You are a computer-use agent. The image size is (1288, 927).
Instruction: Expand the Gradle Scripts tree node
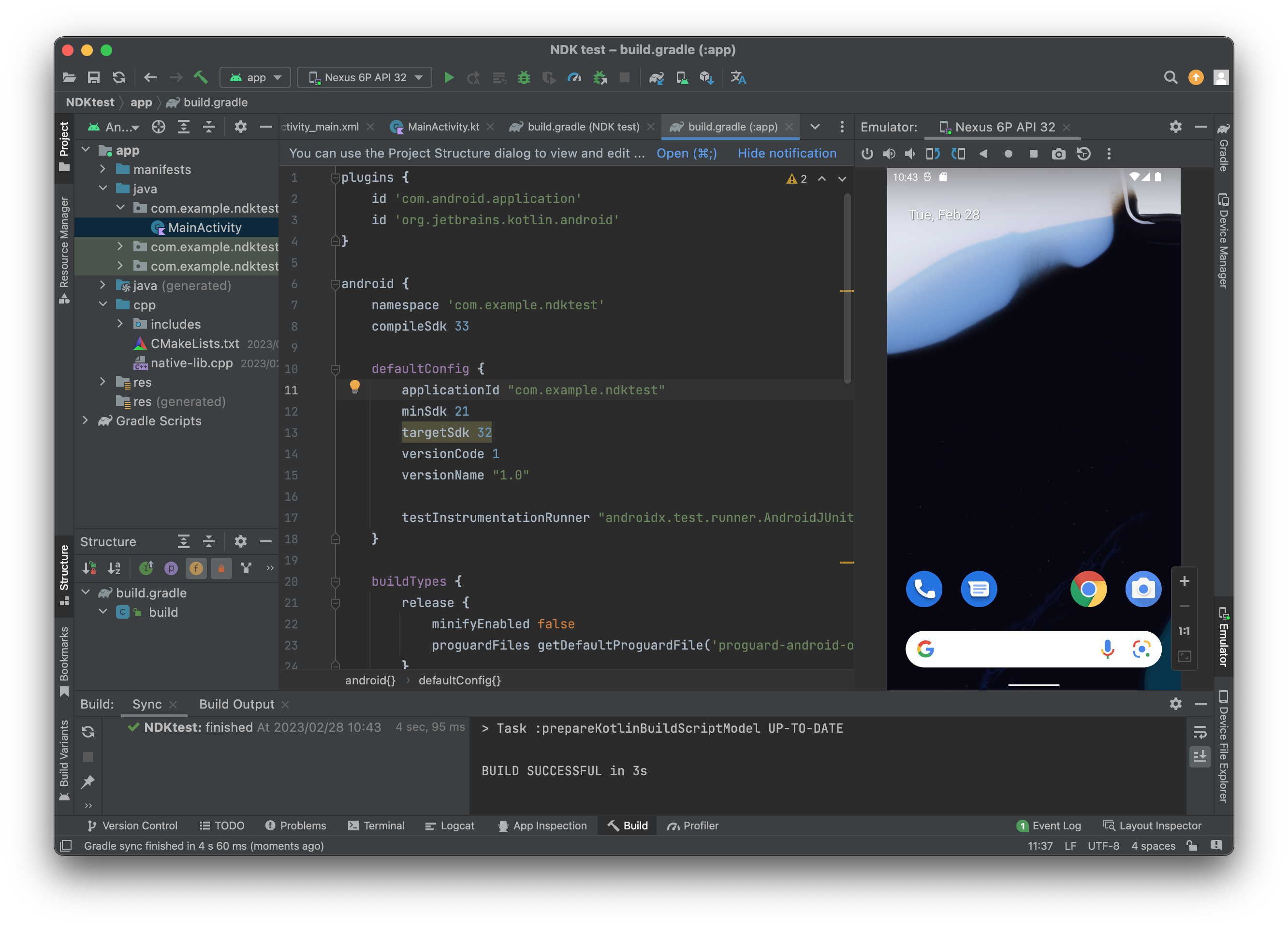[86, 420]
